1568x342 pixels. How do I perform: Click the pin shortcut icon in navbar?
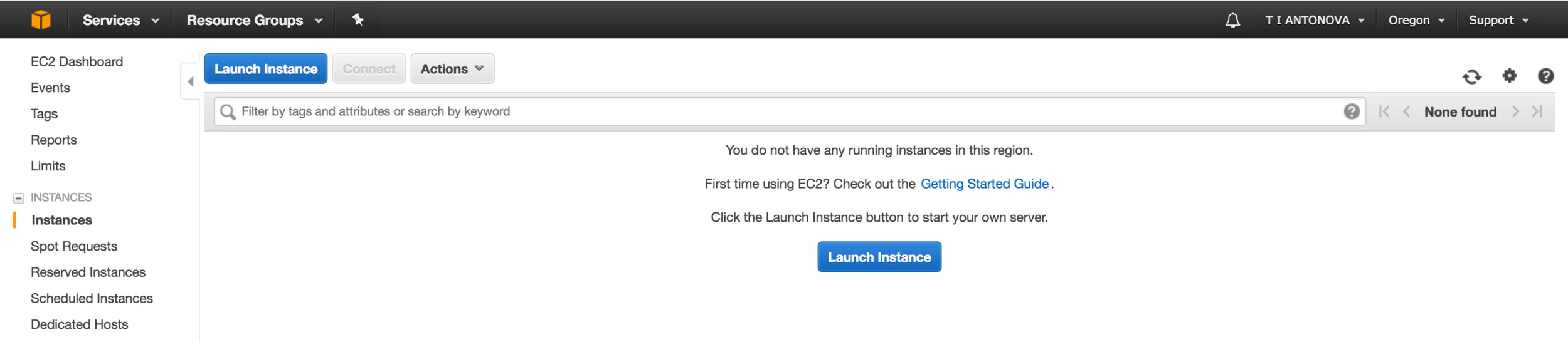click(358, 19)
